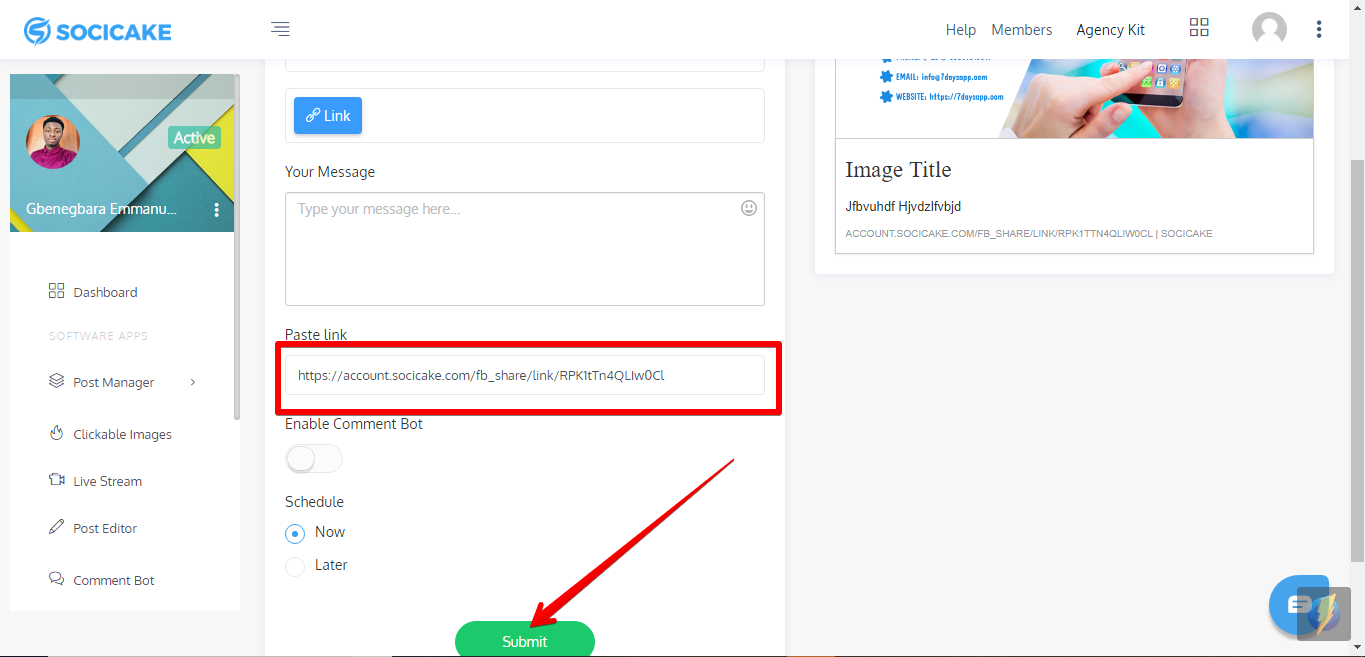The width and height of the screenshot is (1365, 657).
Task: Open the user avatar in top bar
Action: (x=1269, y=29)
